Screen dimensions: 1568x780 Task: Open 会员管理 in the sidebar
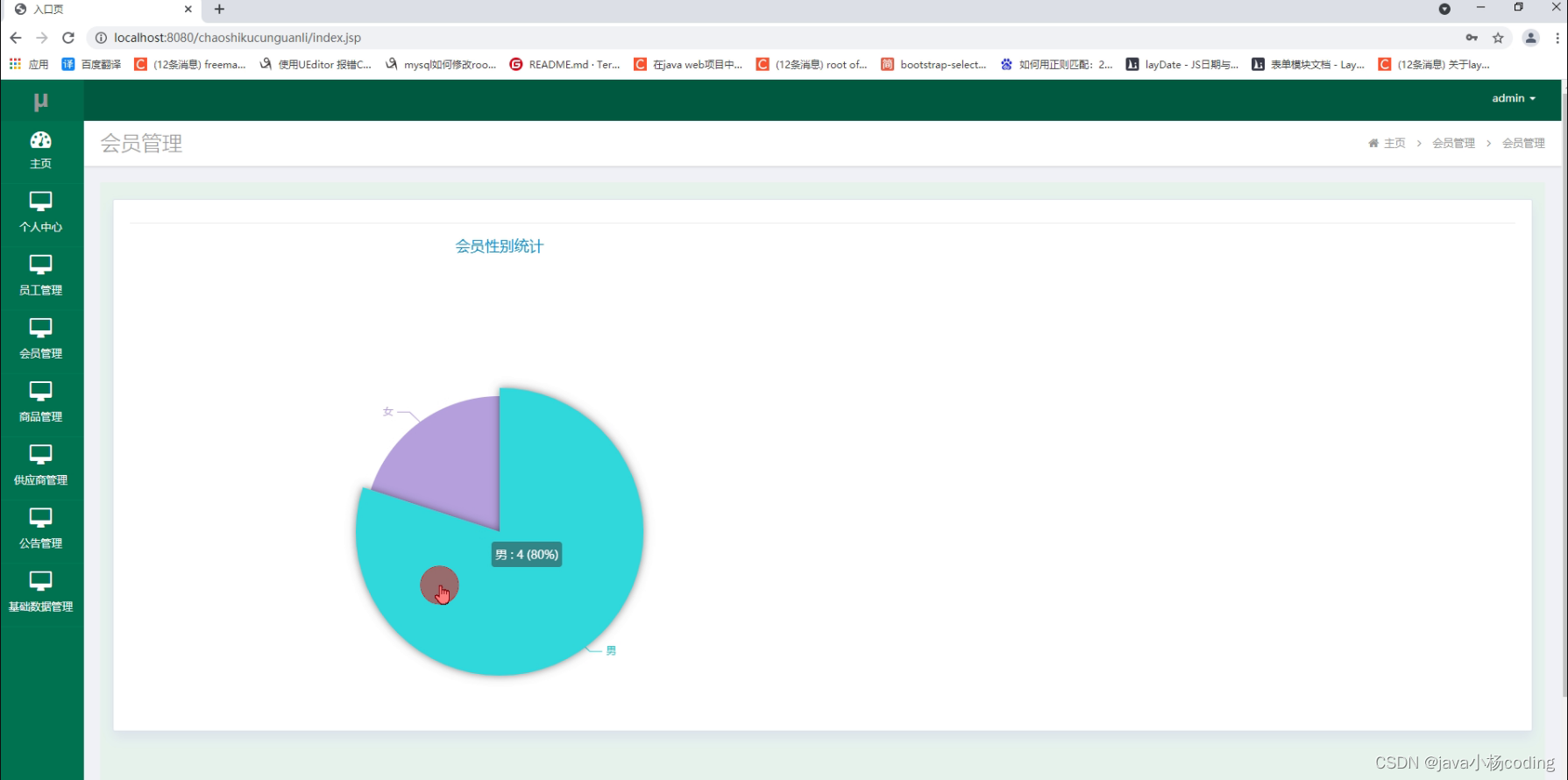[41, 338]
